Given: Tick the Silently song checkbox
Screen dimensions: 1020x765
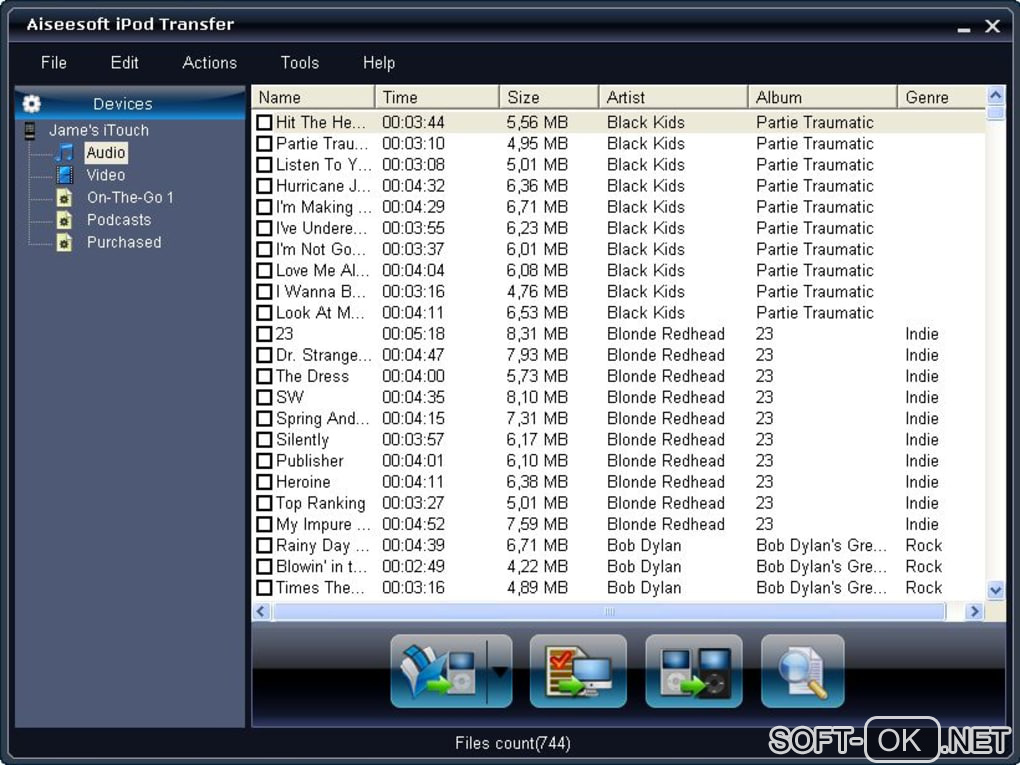Looking at the screenshot, I should pyautogui.click(x=264, y=440).
